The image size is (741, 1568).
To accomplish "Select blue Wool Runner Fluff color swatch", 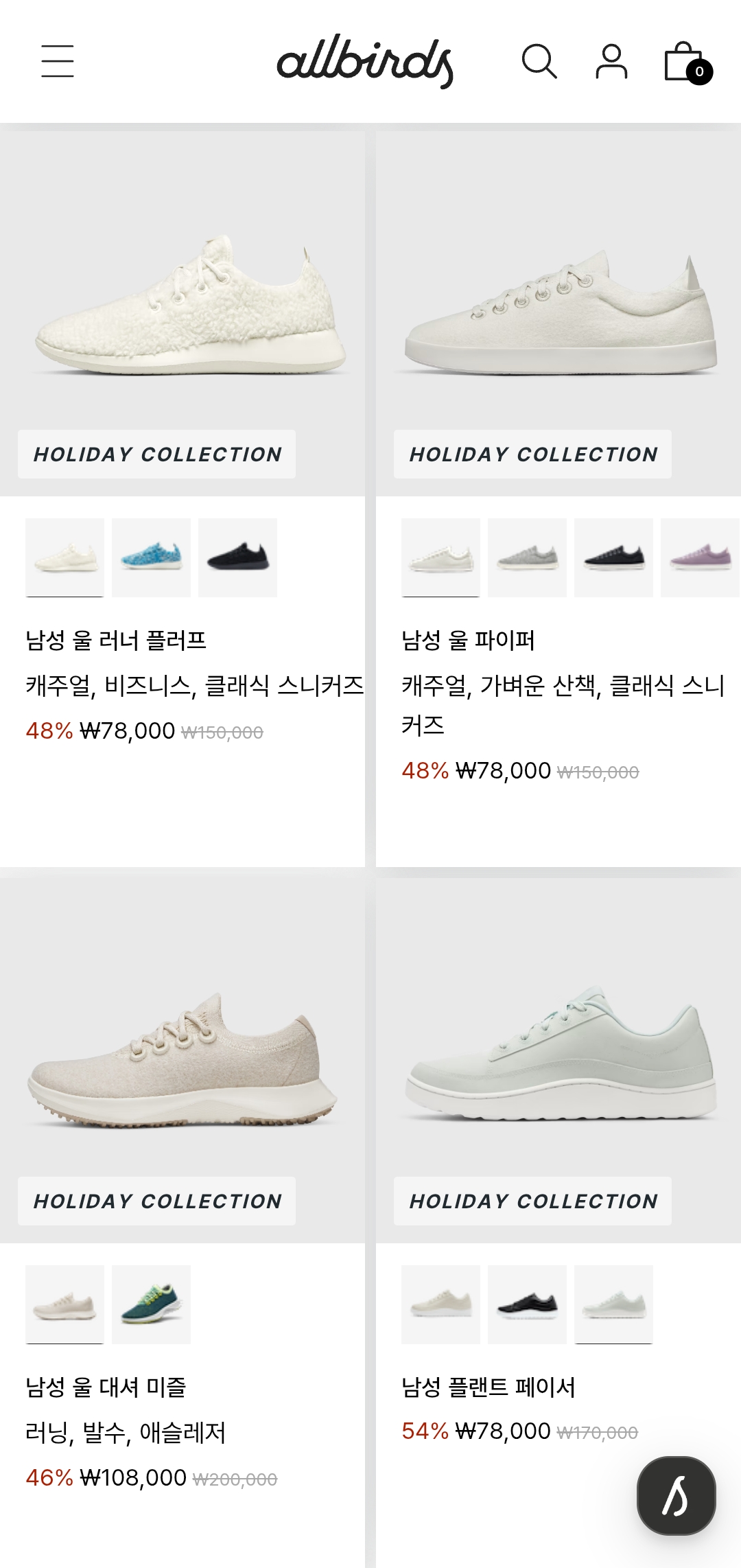I will click(x=151, y=557).
